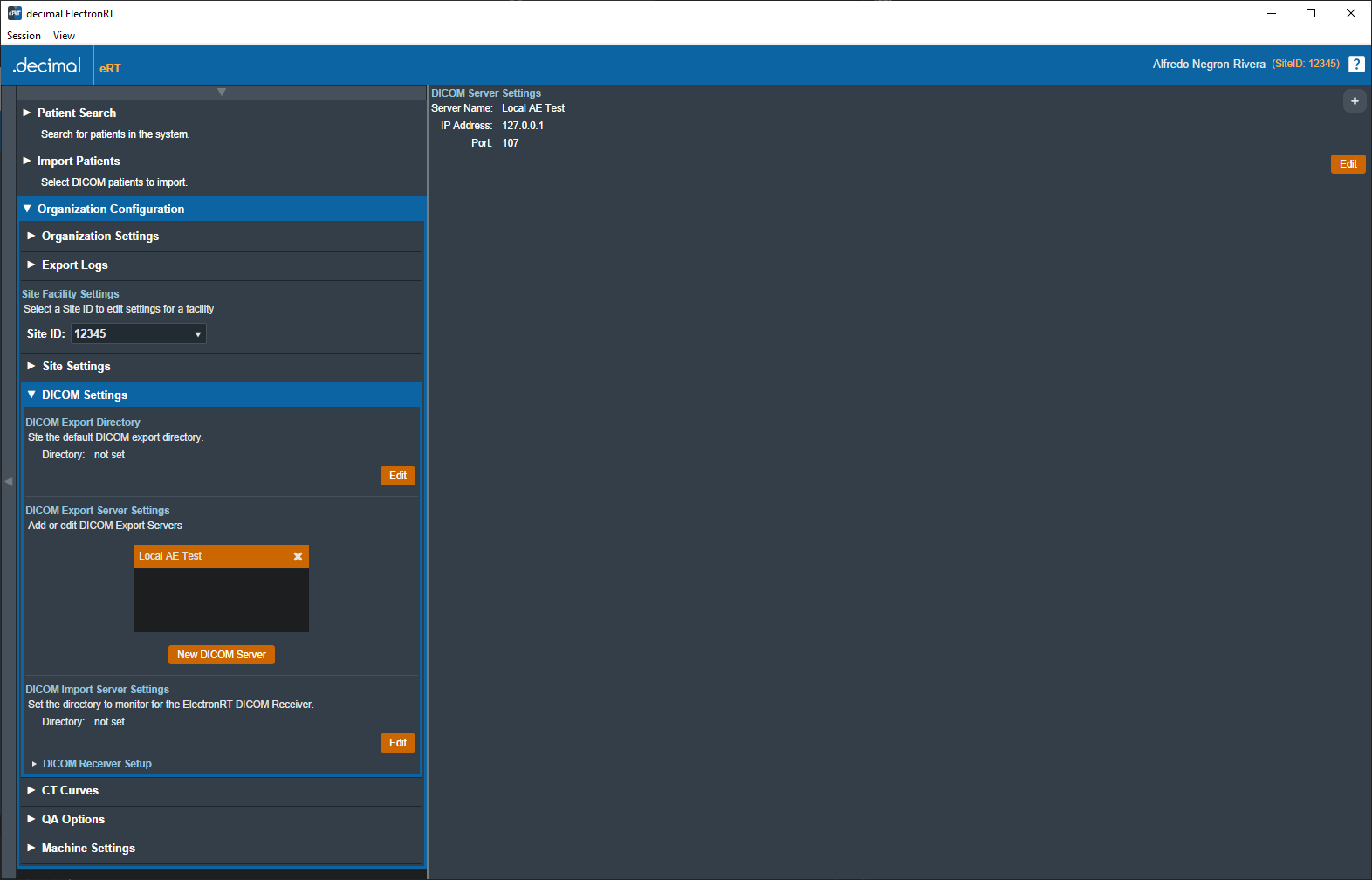Collapse the DICOM Settings section
The height and width of the screenshot is (880, 1372).
85,395
